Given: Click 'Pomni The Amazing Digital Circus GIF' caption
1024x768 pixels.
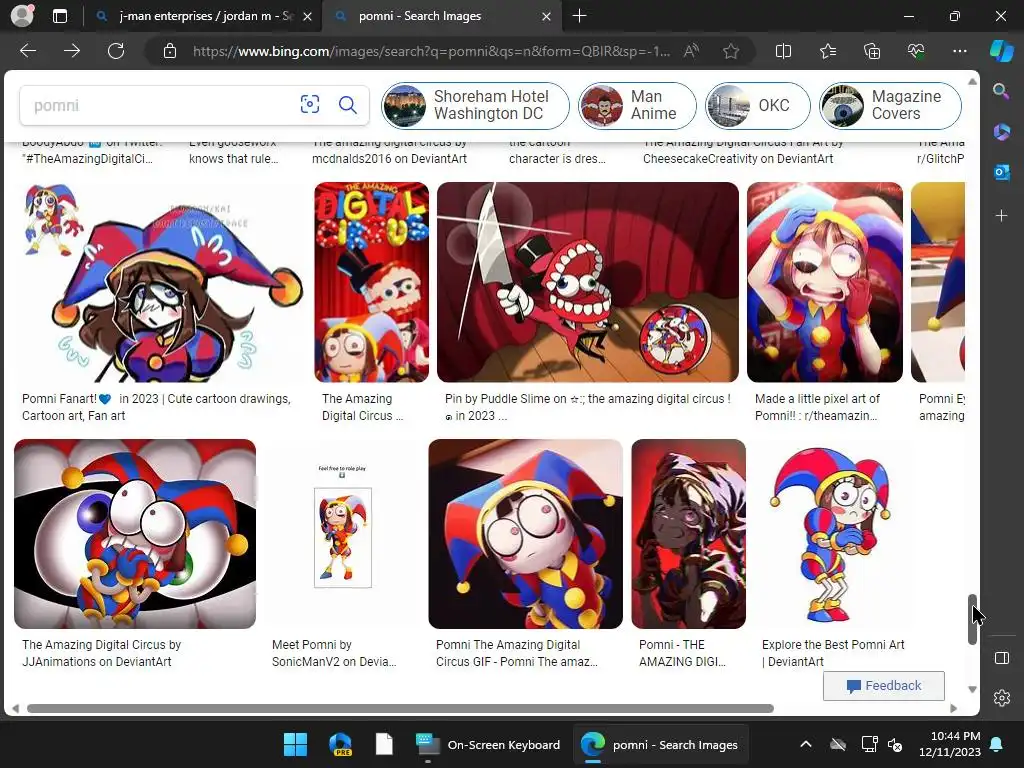Looking at the screenshot, I should tap(517, 653).
